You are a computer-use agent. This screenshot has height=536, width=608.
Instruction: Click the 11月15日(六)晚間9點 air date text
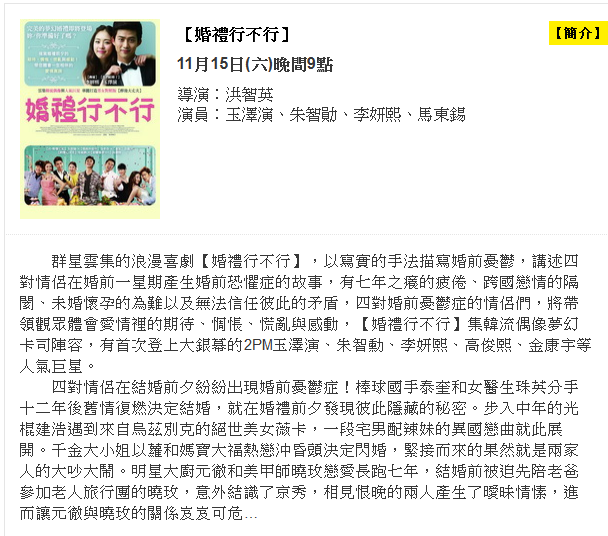(255, 64)
